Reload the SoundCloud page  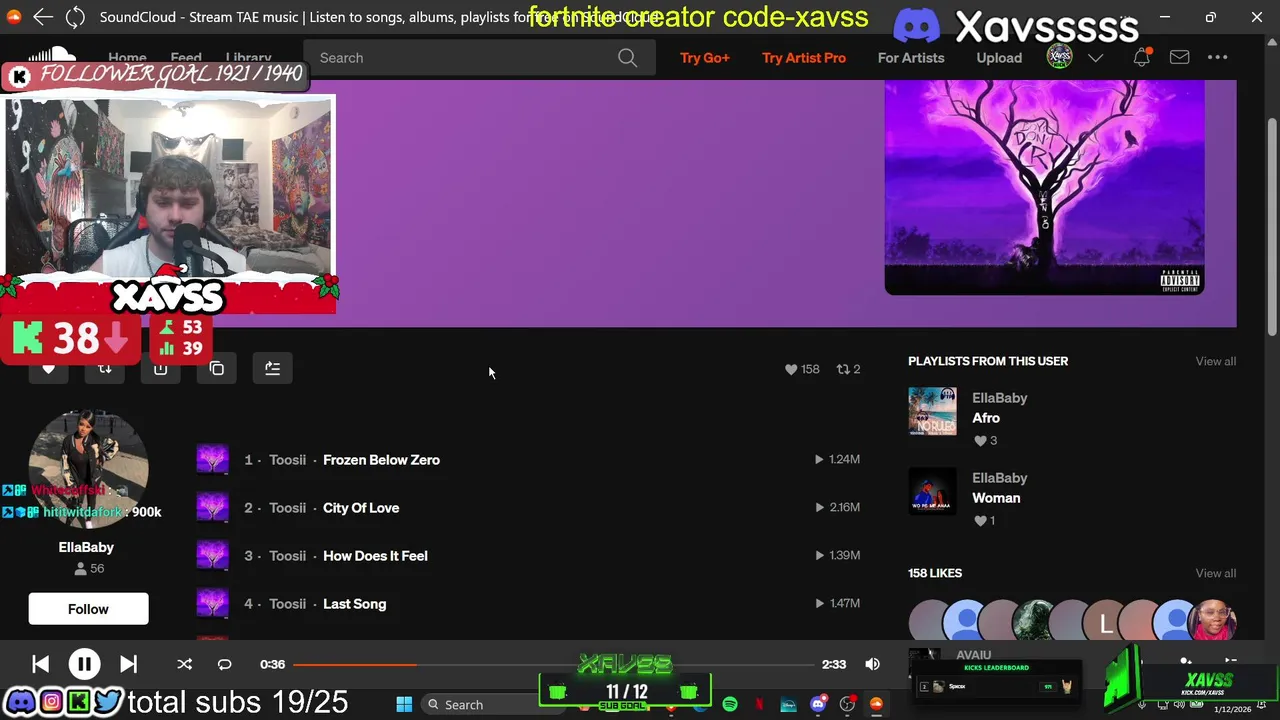pyautogui.click(x=75, y=17)
